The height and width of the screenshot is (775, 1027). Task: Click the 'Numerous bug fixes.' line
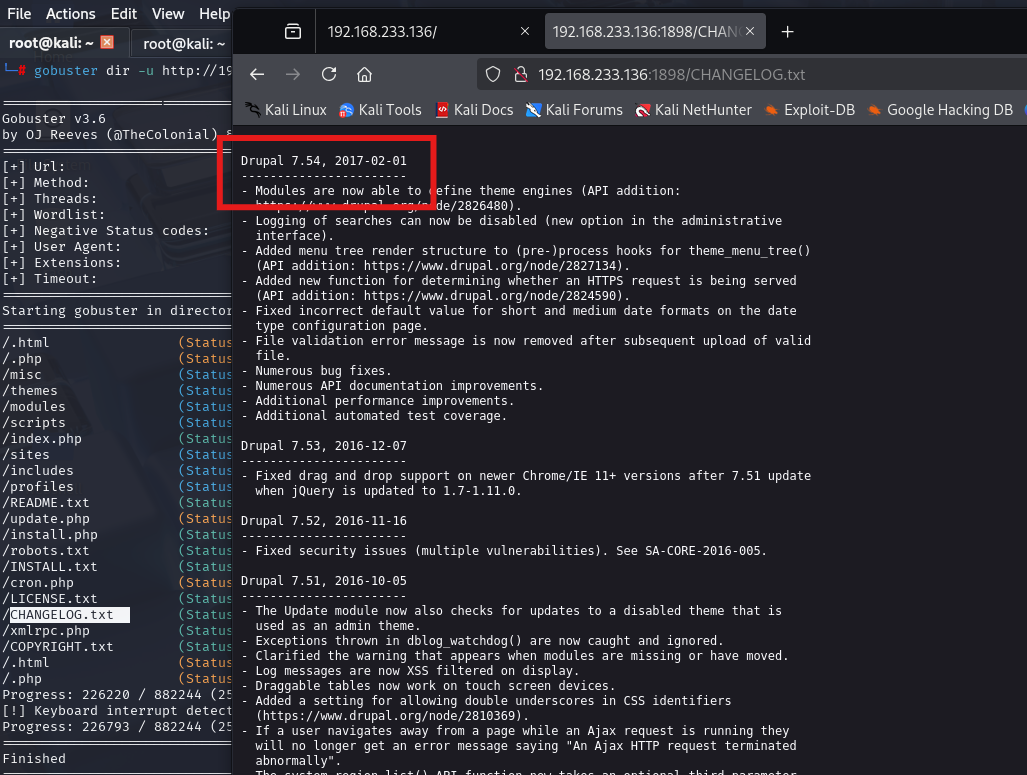point(316,371)
